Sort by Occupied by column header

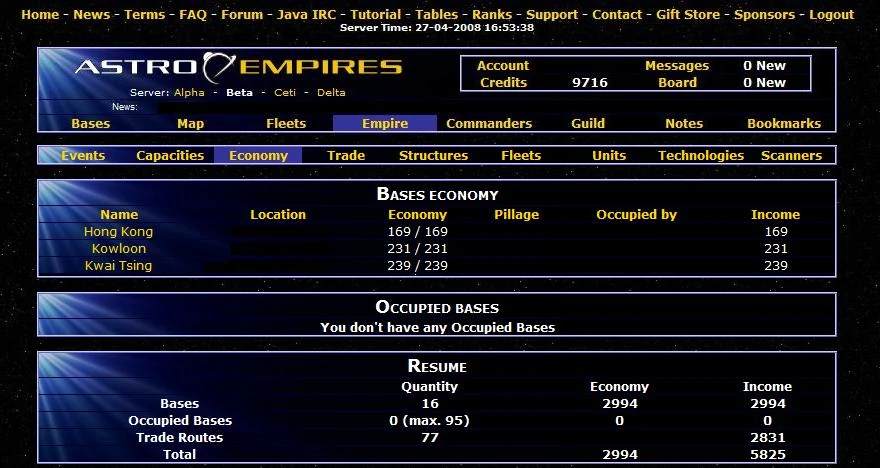click(636, 214)
